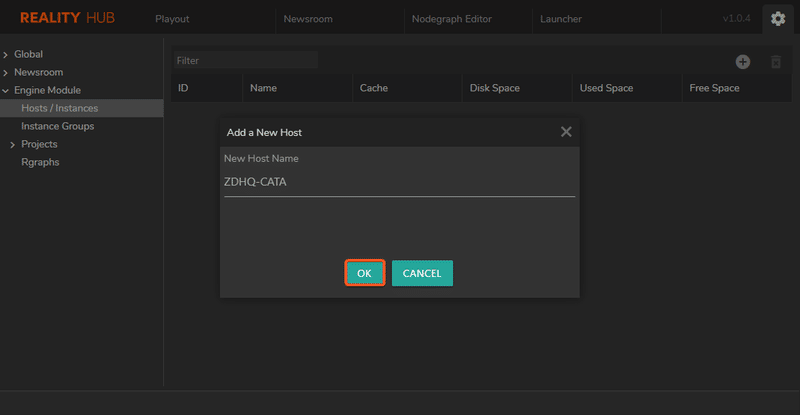This screenshot has width=800, height=415.
Task: Switch to the Playout tab
Action: (x=172, y=19)
